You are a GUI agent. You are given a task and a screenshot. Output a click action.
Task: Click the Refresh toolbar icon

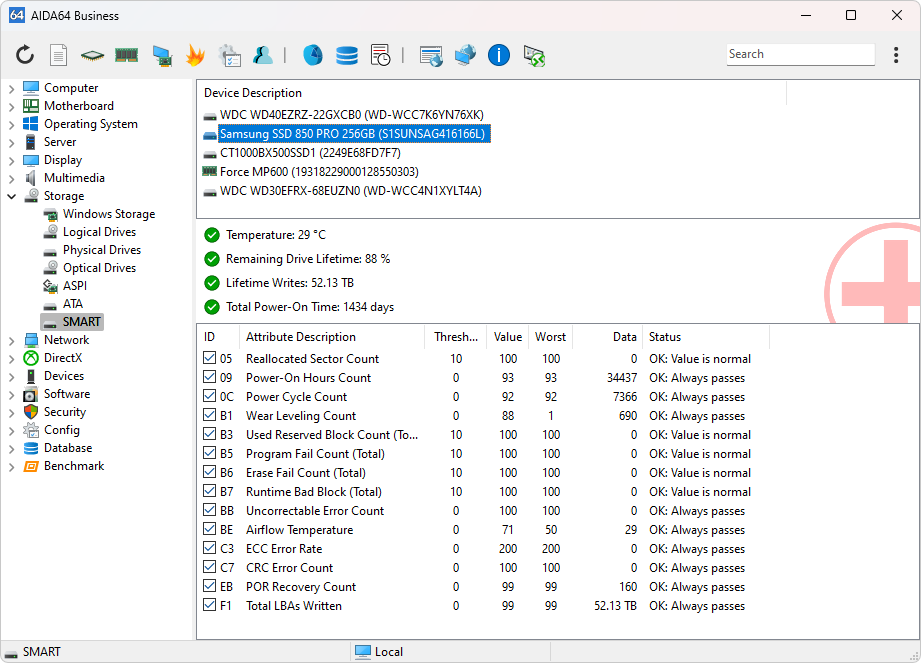[25, 55]
